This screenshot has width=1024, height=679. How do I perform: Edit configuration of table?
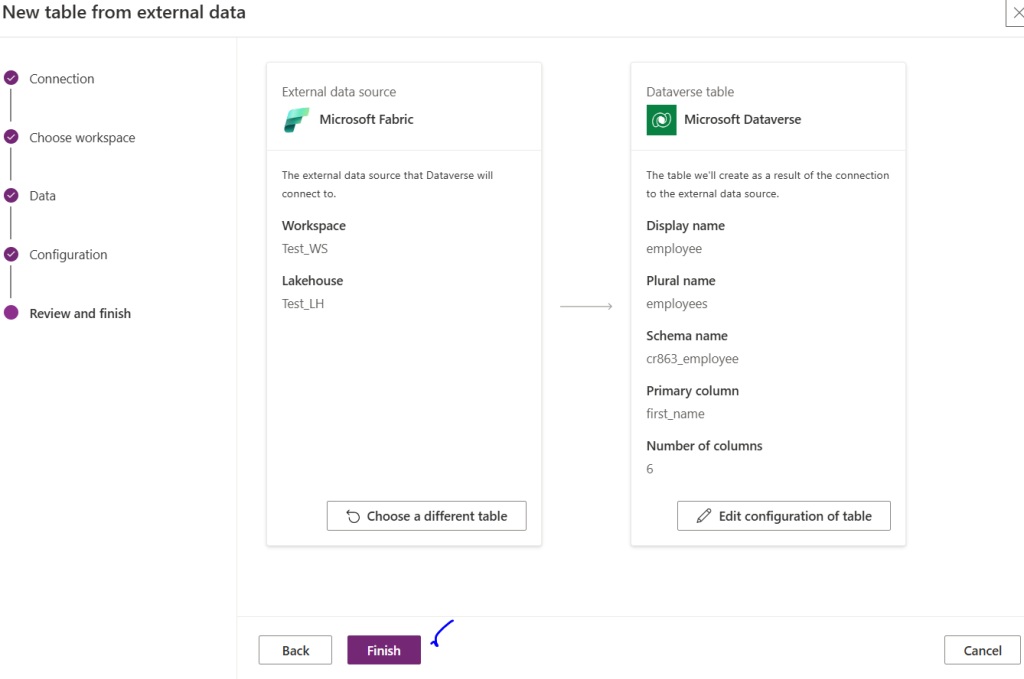(x=783, y=516)
